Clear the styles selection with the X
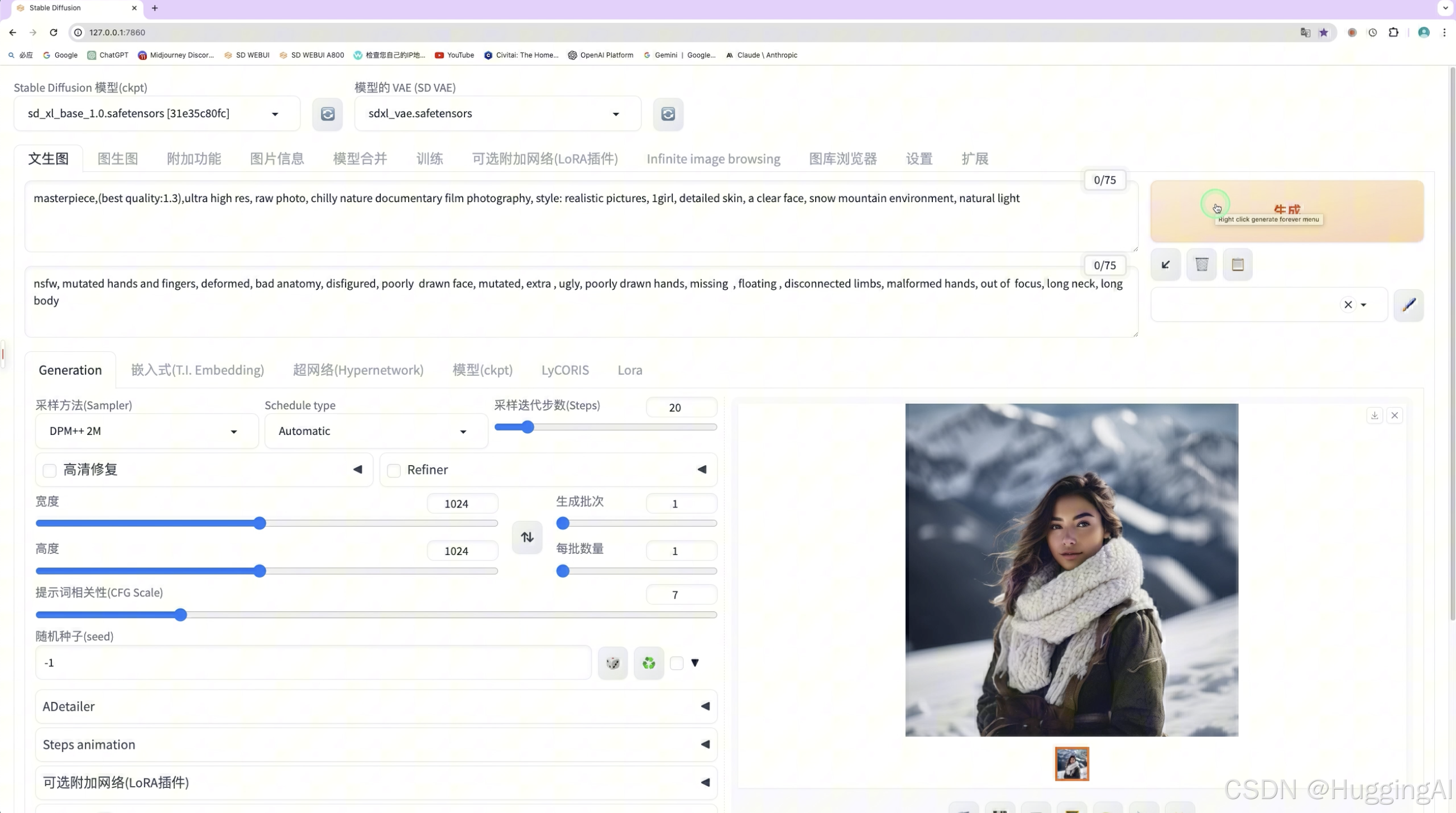The height and width of the screenshot is (813, 1456). click(x=1348, y=305)
